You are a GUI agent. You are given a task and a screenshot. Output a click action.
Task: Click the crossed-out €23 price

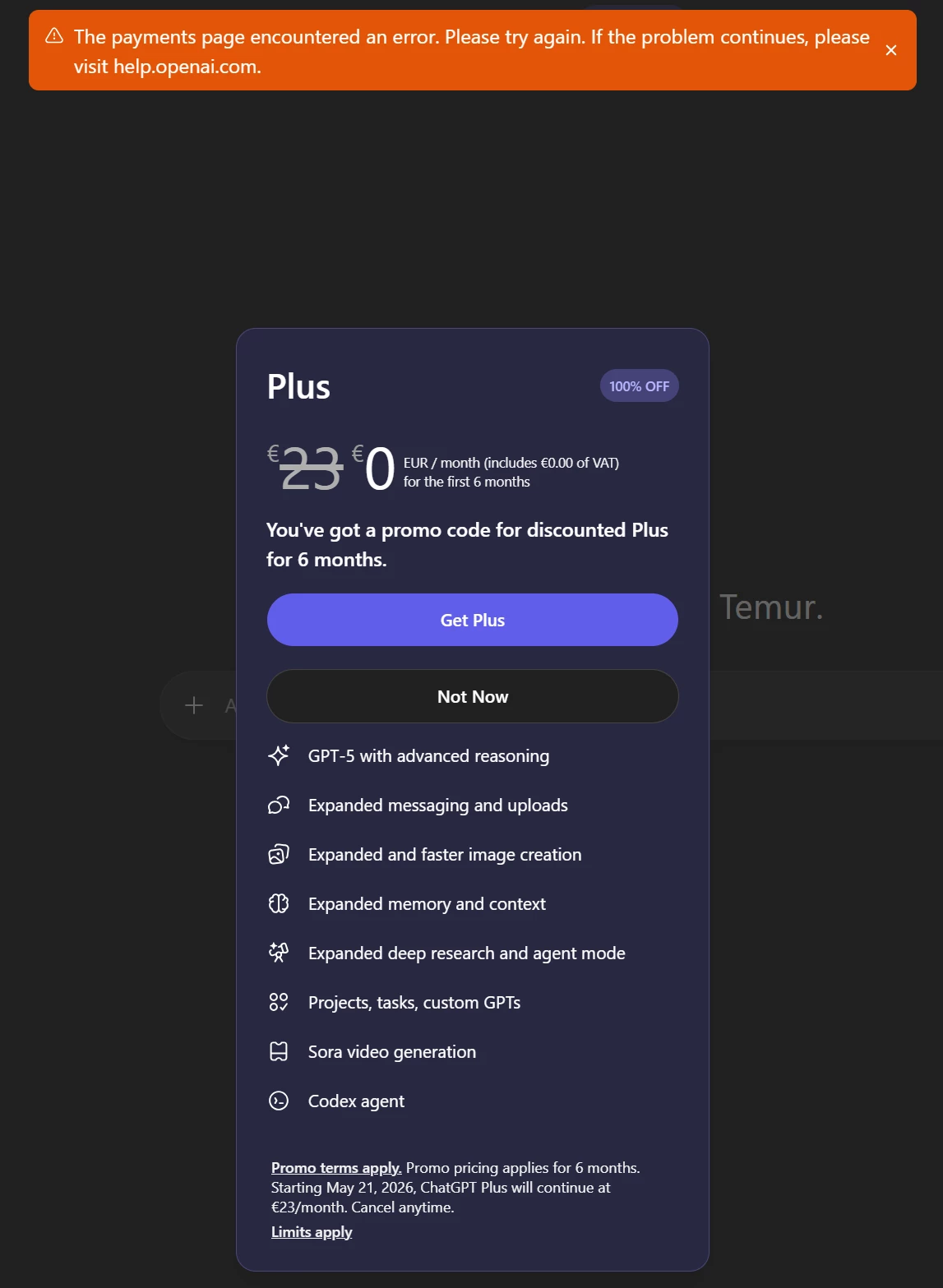pyautogui.click(x=311, y=469)
